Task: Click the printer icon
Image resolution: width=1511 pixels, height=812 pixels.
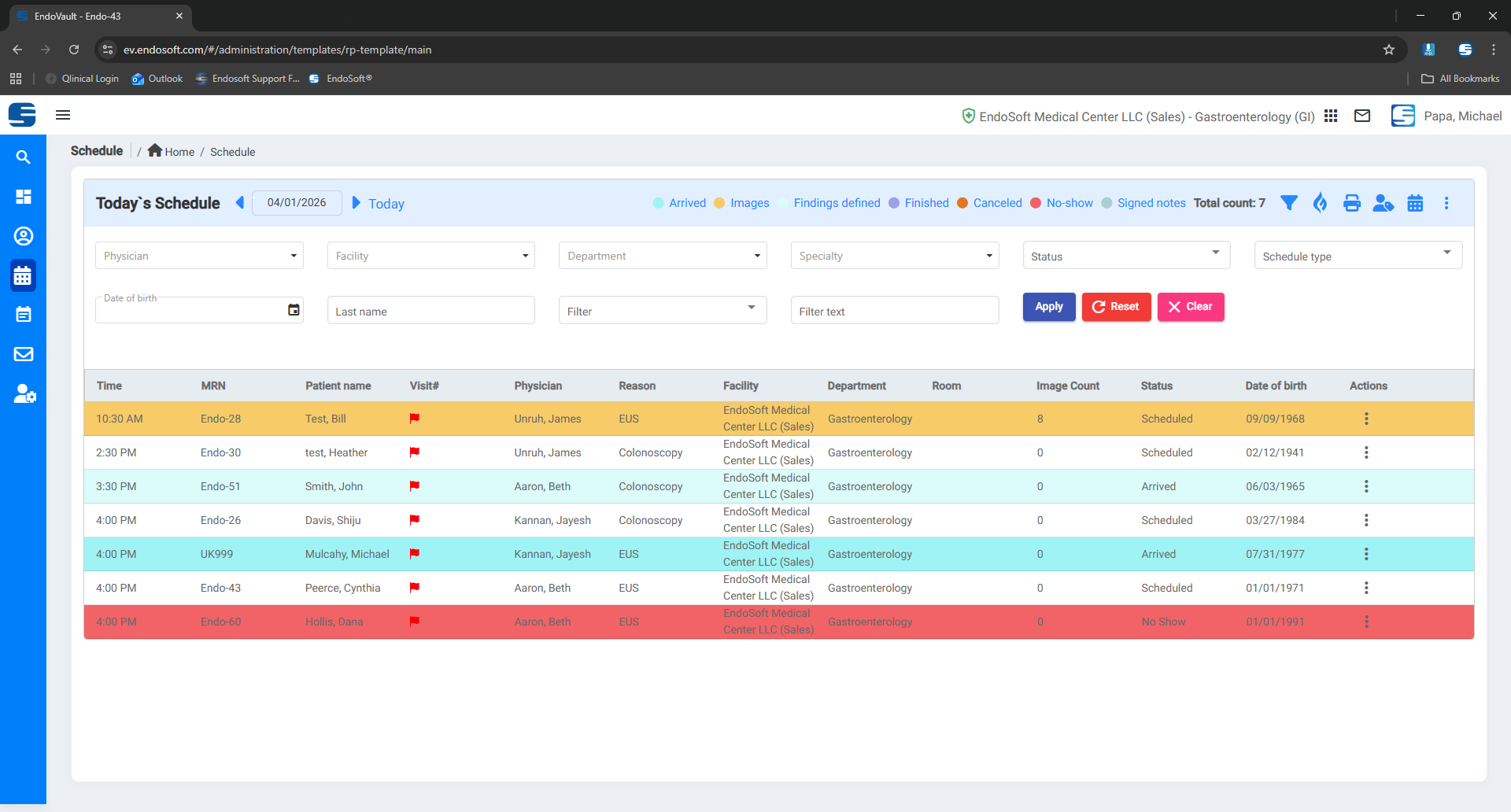Action: pyautogui.click(x=1351, y=203)
